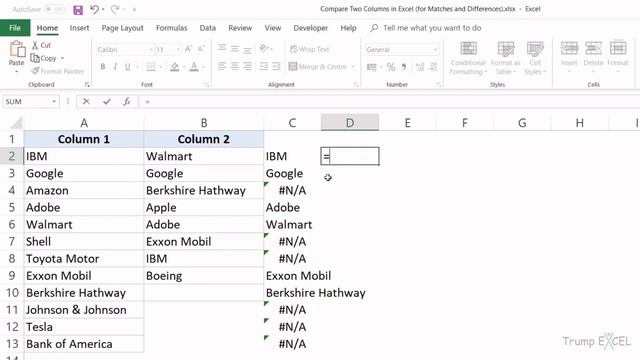The width and height of the screenshot is (640, 360).
Task: Open the Conditional Formatting menu
Action: 468,58
